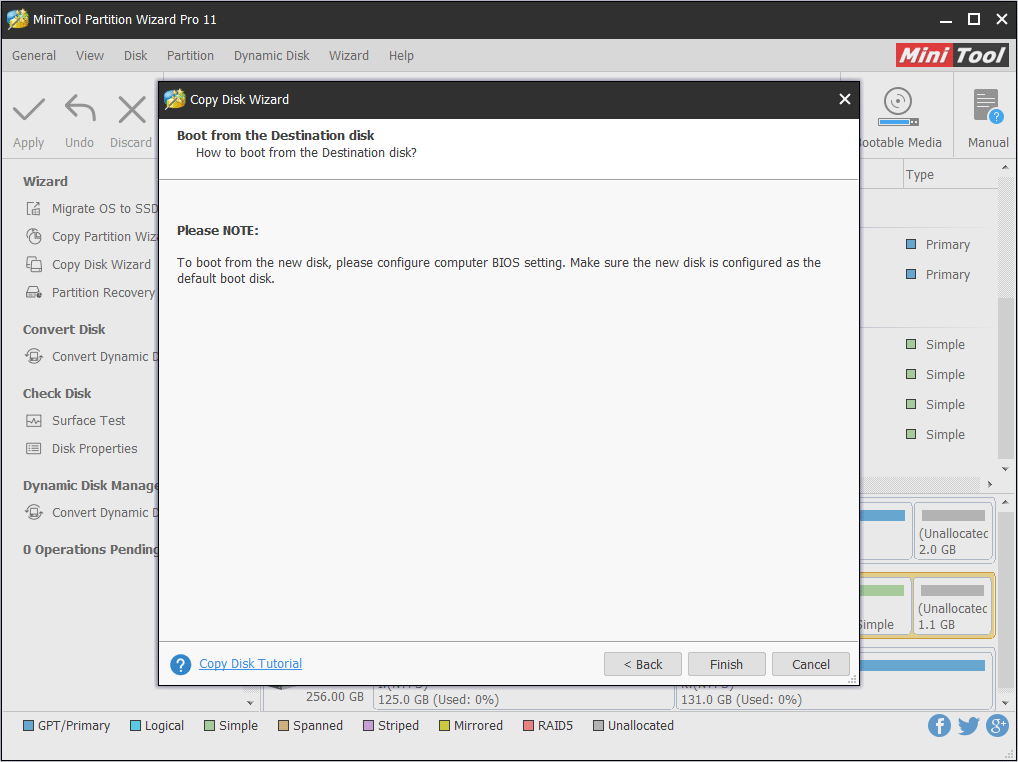This screenshot has height=762, width=1018.
Task: Select the 2.0 GB Unallocated partition block
Action: tap(953, 532)
